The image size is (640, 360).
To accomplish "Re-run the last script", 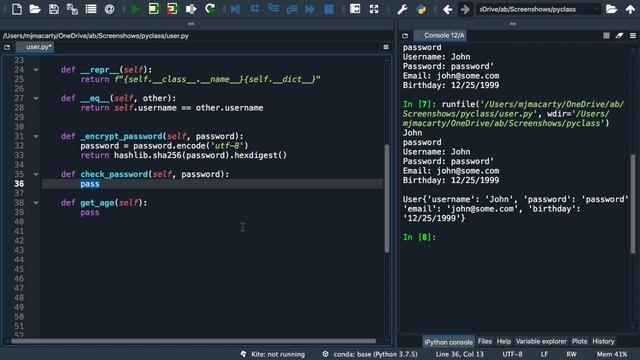I will pyautogui.click(x=210, y=9).
